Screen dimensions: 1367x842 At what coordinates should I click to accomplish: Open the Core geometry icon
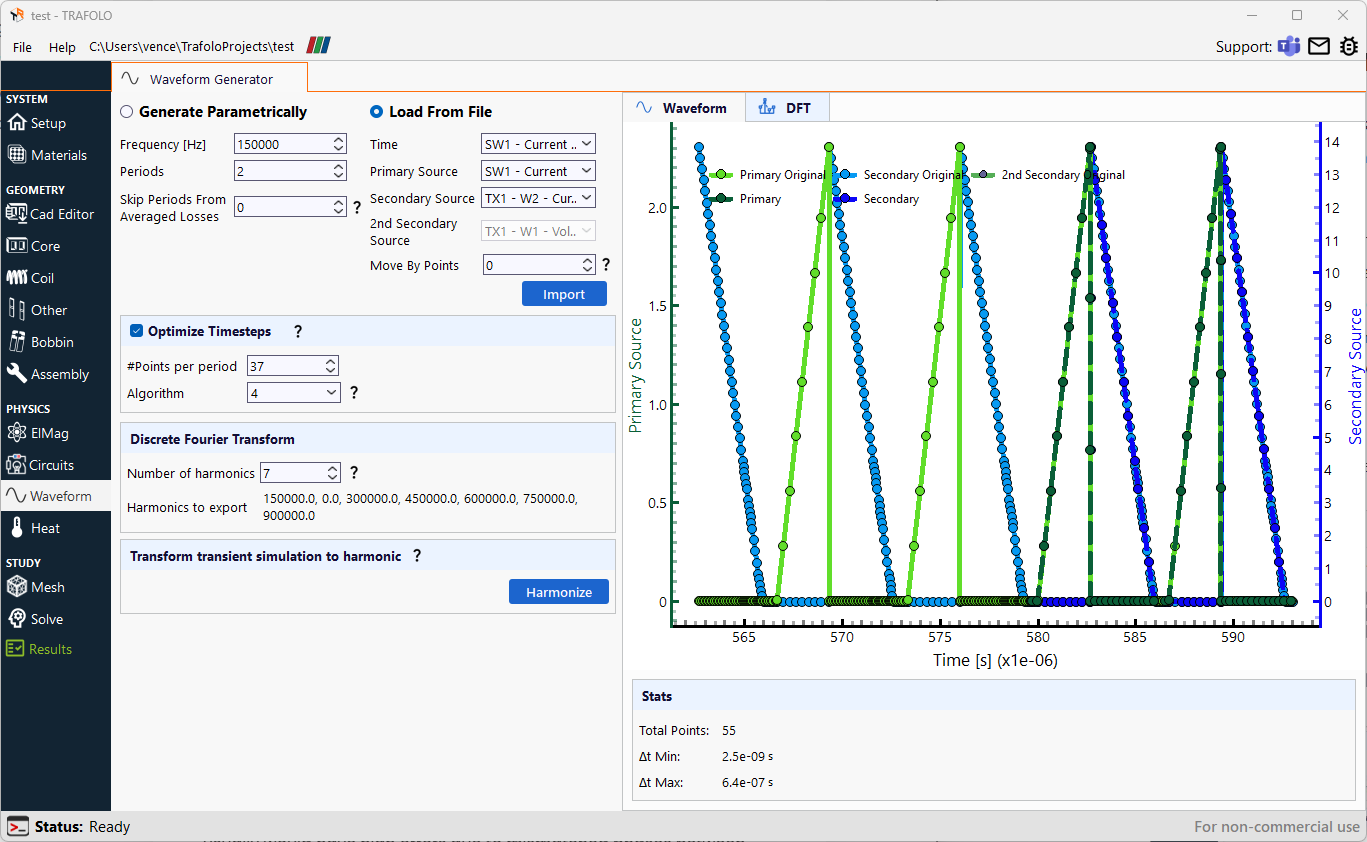16,246
